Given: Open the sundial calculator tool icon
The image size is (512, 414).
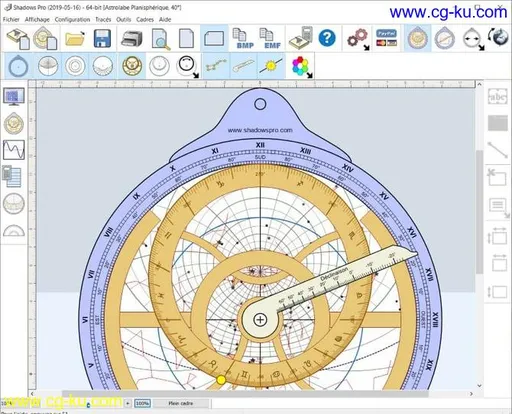Looking at the screenshot, I should (301, 38).
